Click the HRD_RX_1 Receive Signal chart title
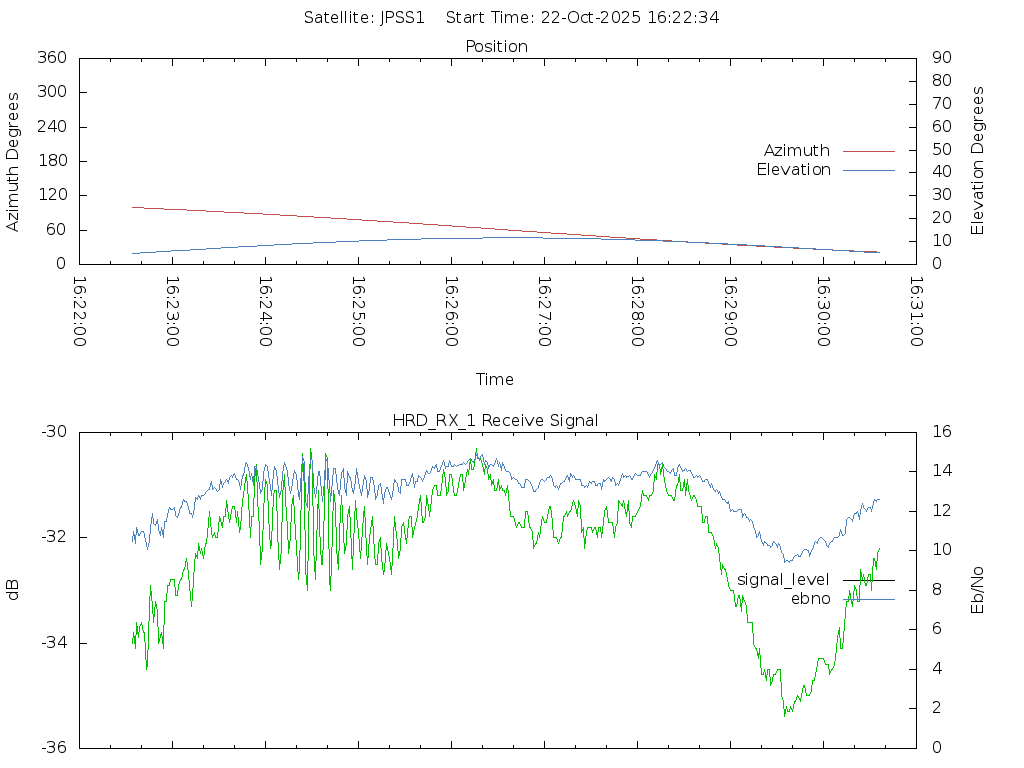 click(495, 421)
